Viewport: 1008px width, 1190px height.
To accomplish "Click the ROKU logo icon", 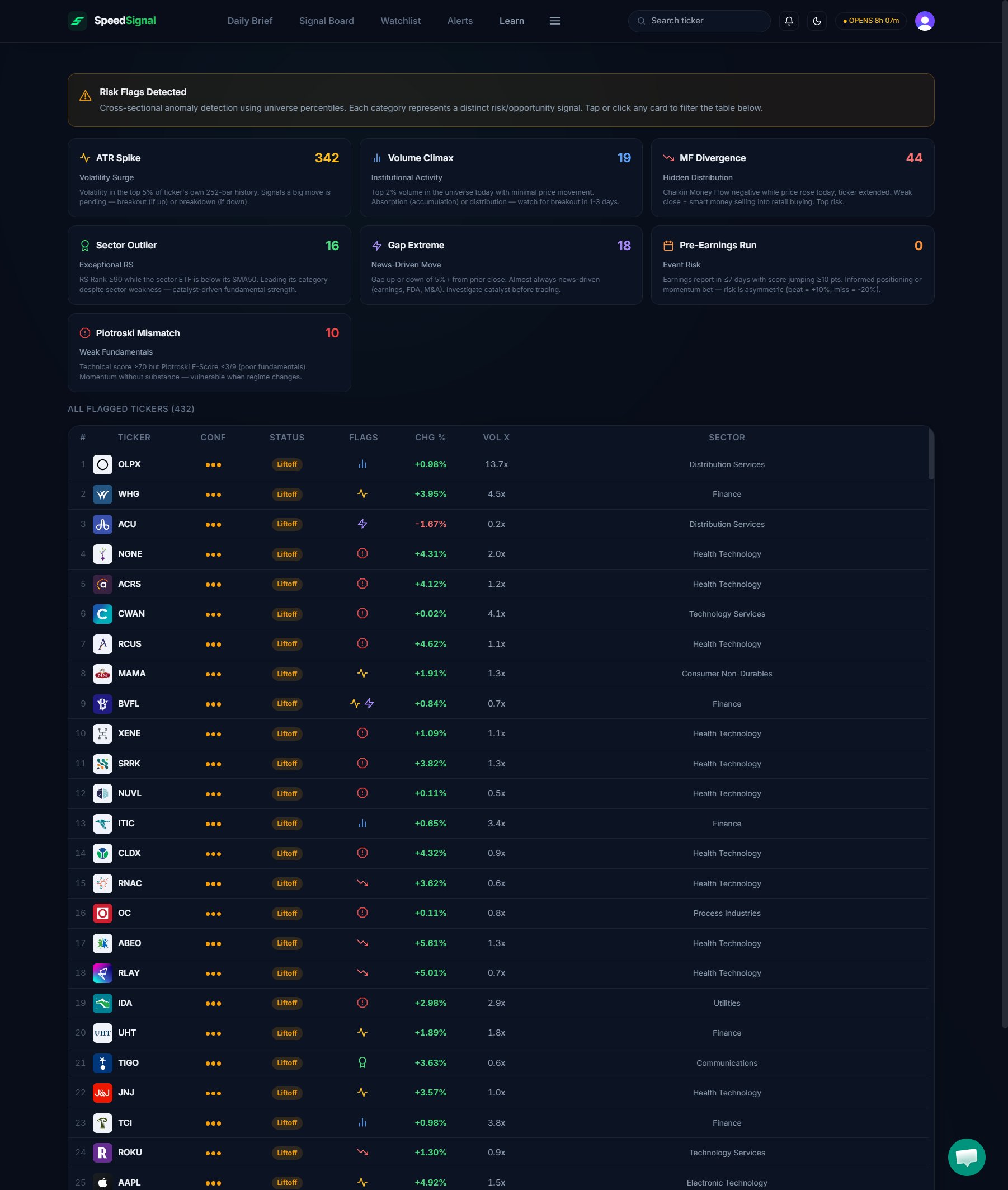I will 102,1152.
